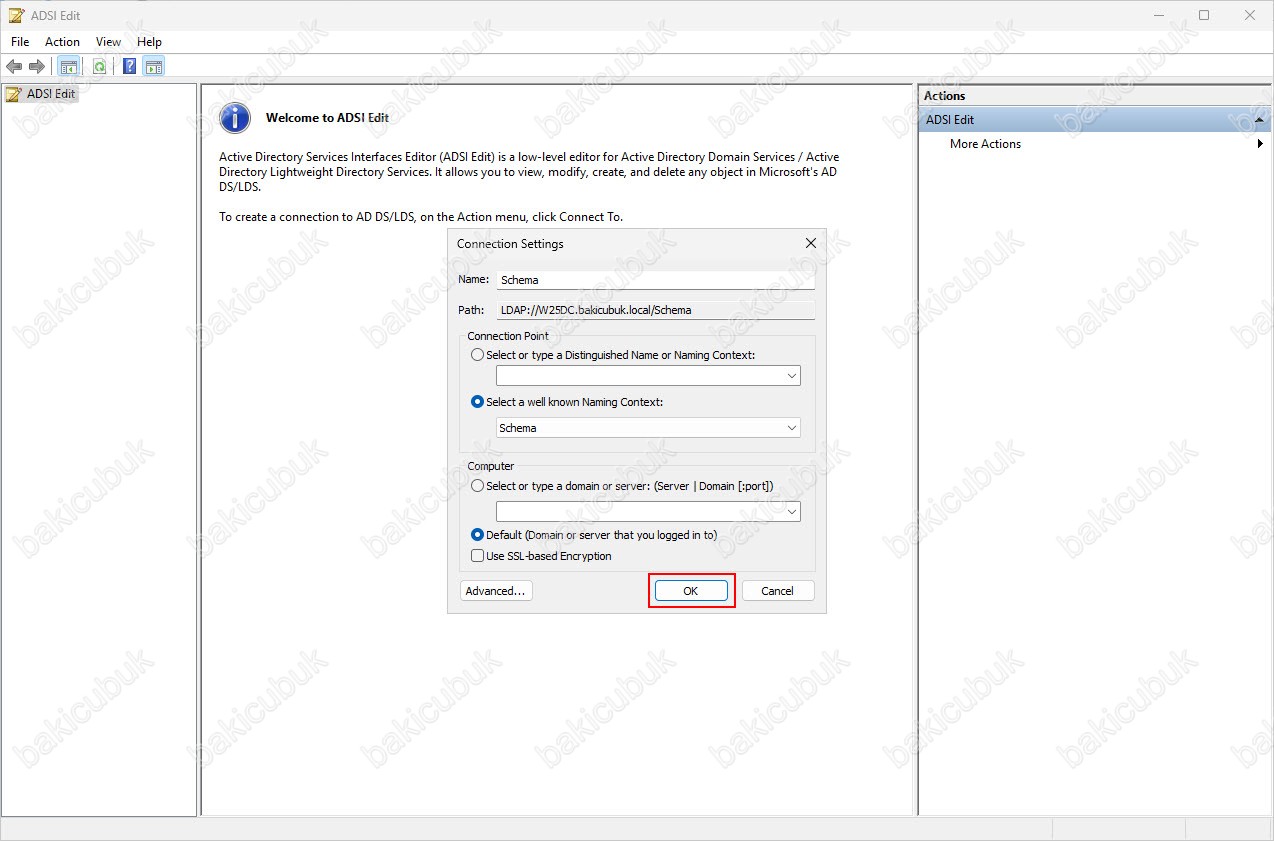
Task: Click the ADSI Edit title bar app icon
Action: click(16, 15)
